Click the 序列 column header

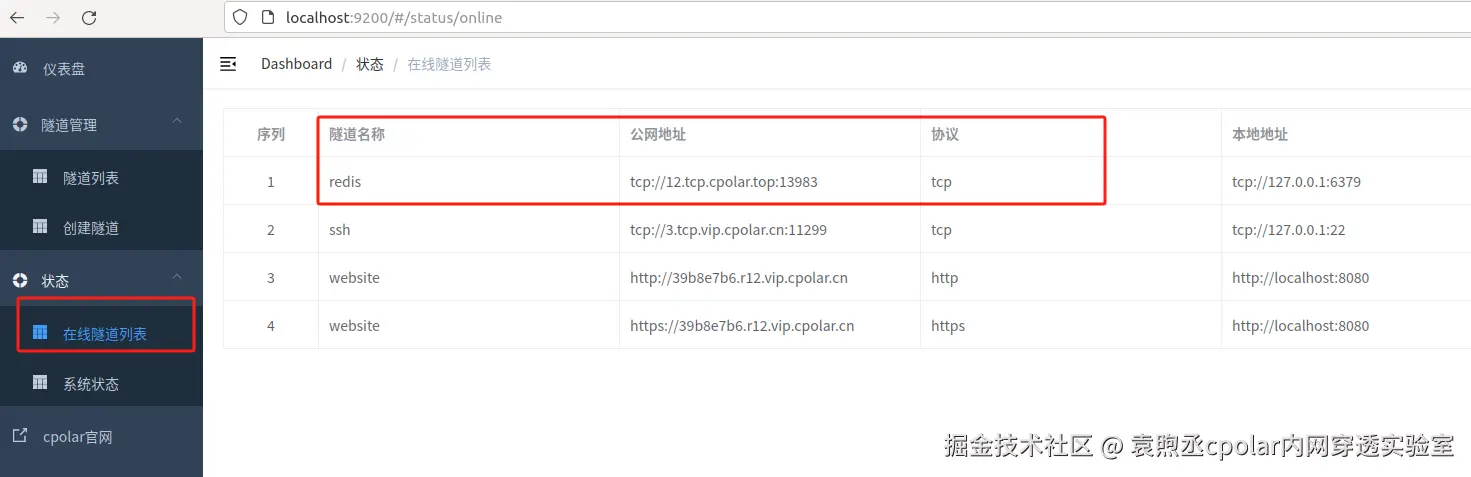tap(271, 133)
